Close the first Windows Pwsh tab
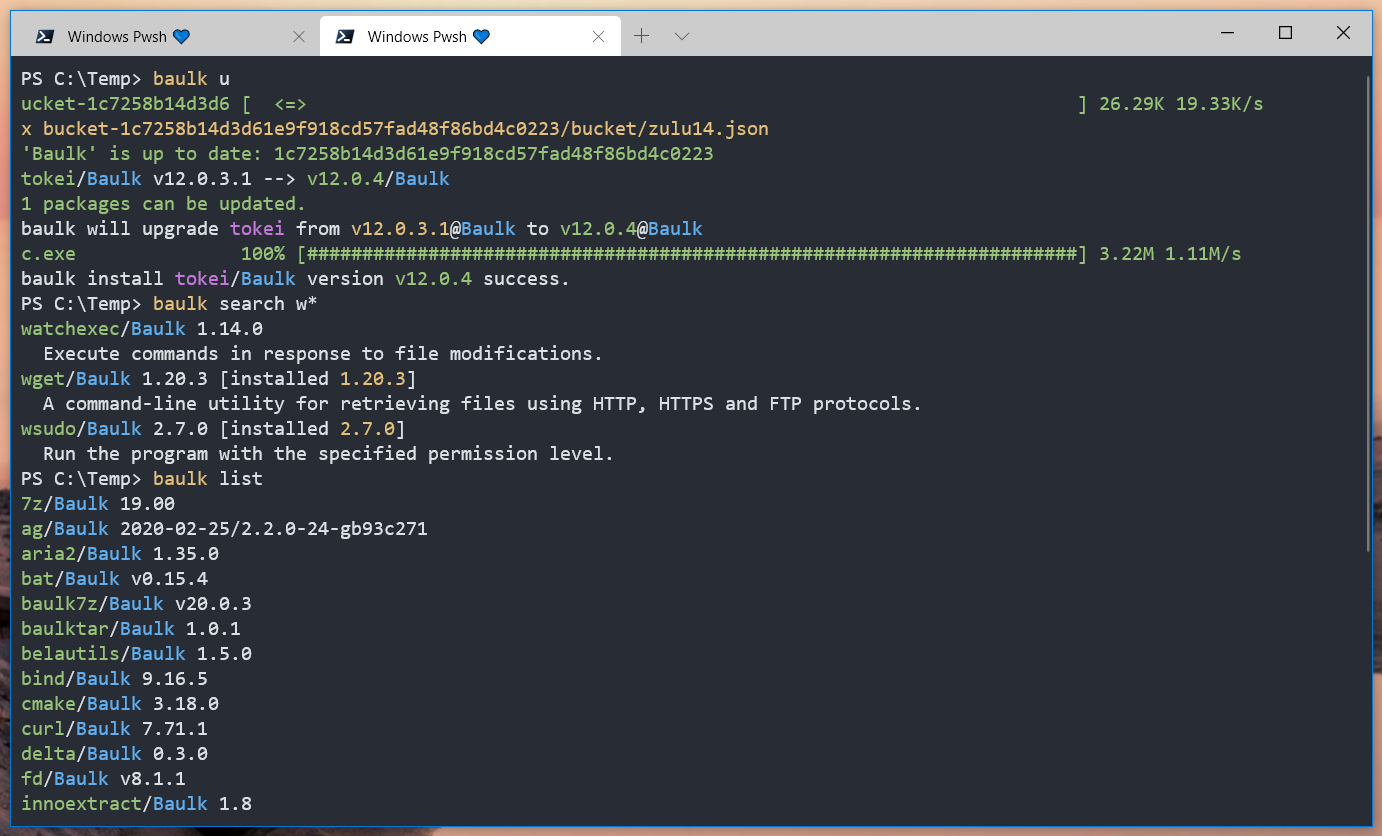 [x=298, y=37]
